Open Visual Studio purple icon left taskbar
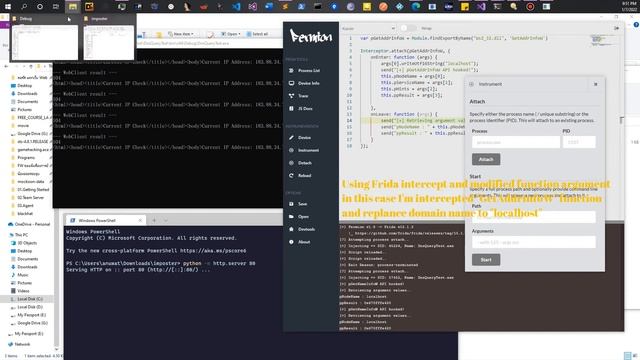 [x=253, y=7]
